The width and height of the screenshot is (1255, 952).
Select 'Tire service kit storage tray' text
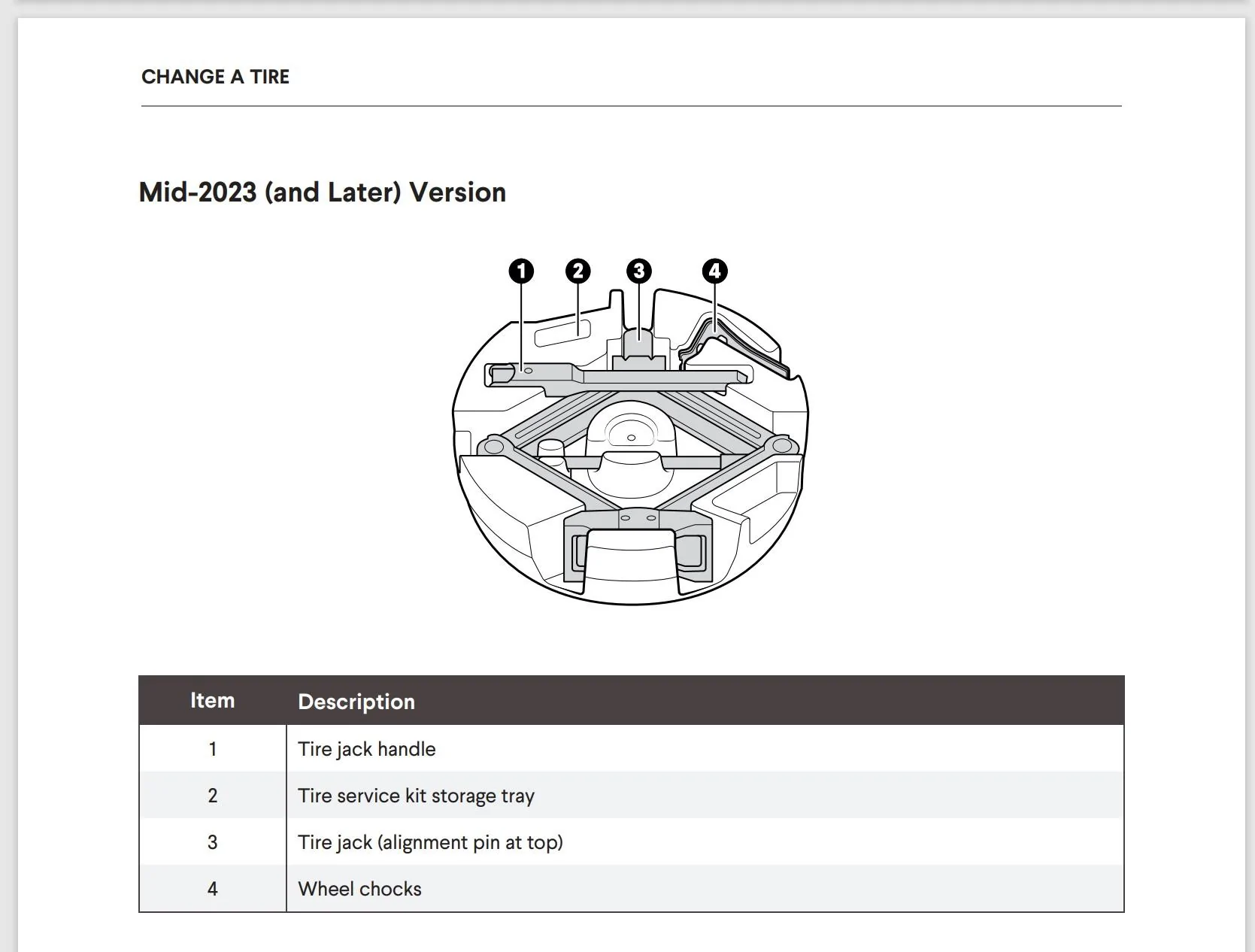[417, 796]
